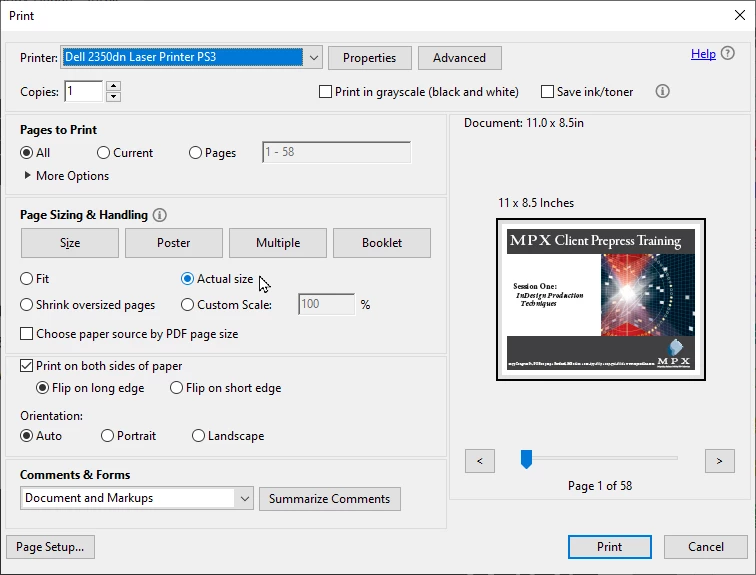Enable Print in grayscale checkbox
Viewport: 756px width, 575px height.
click(325, 92)
